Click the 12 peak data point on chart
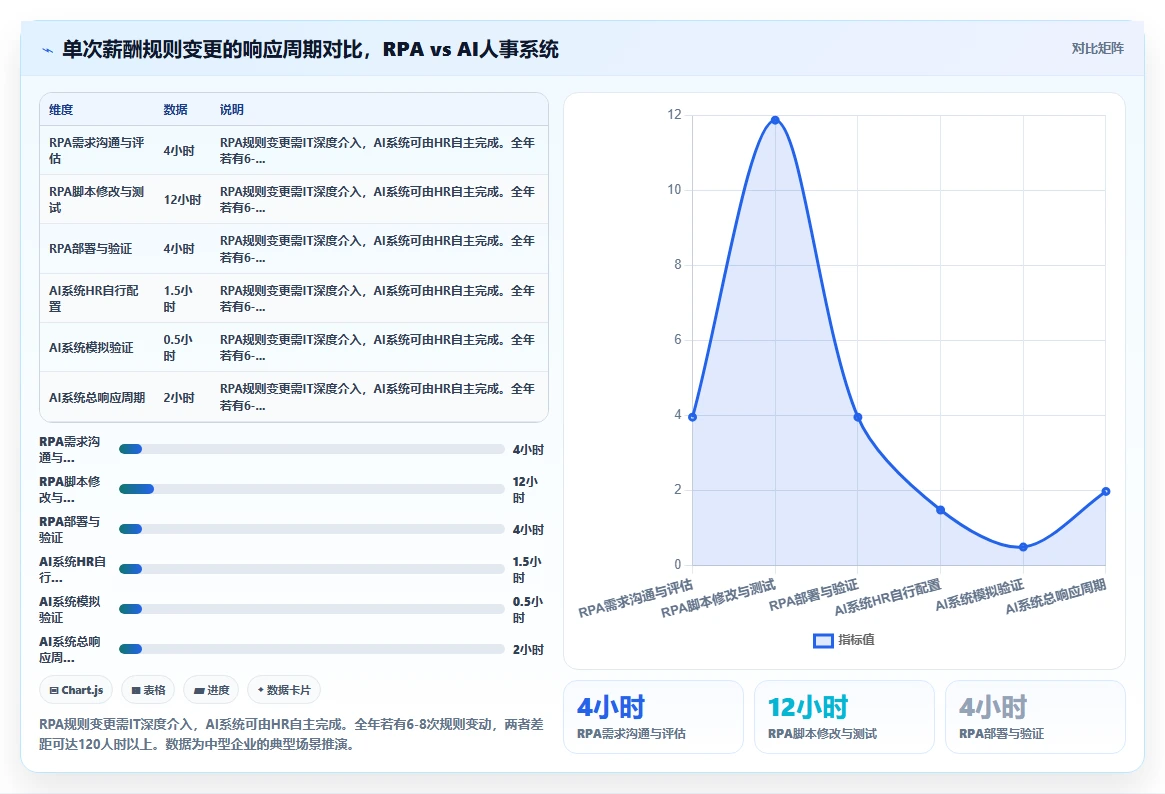This screenshot has height=794, width=1165. pyautogui.click(x=775, y=120)
